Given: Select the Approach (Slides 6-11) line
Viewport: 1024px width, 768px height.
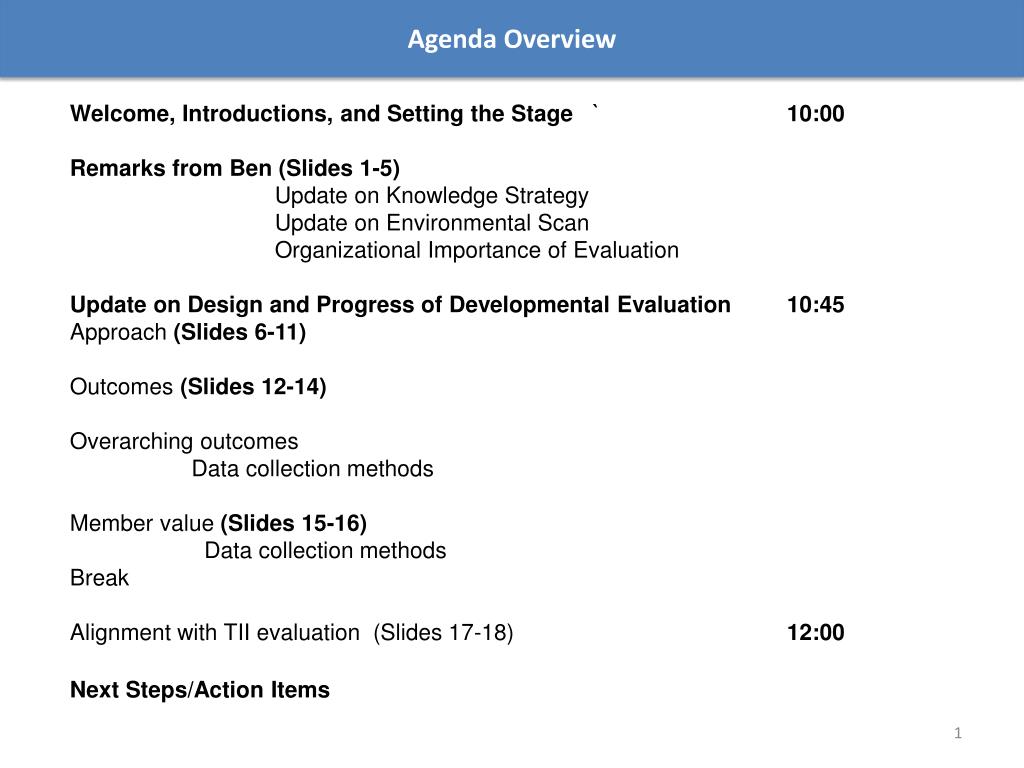Looking at the screenshot, I should (188, 332).
